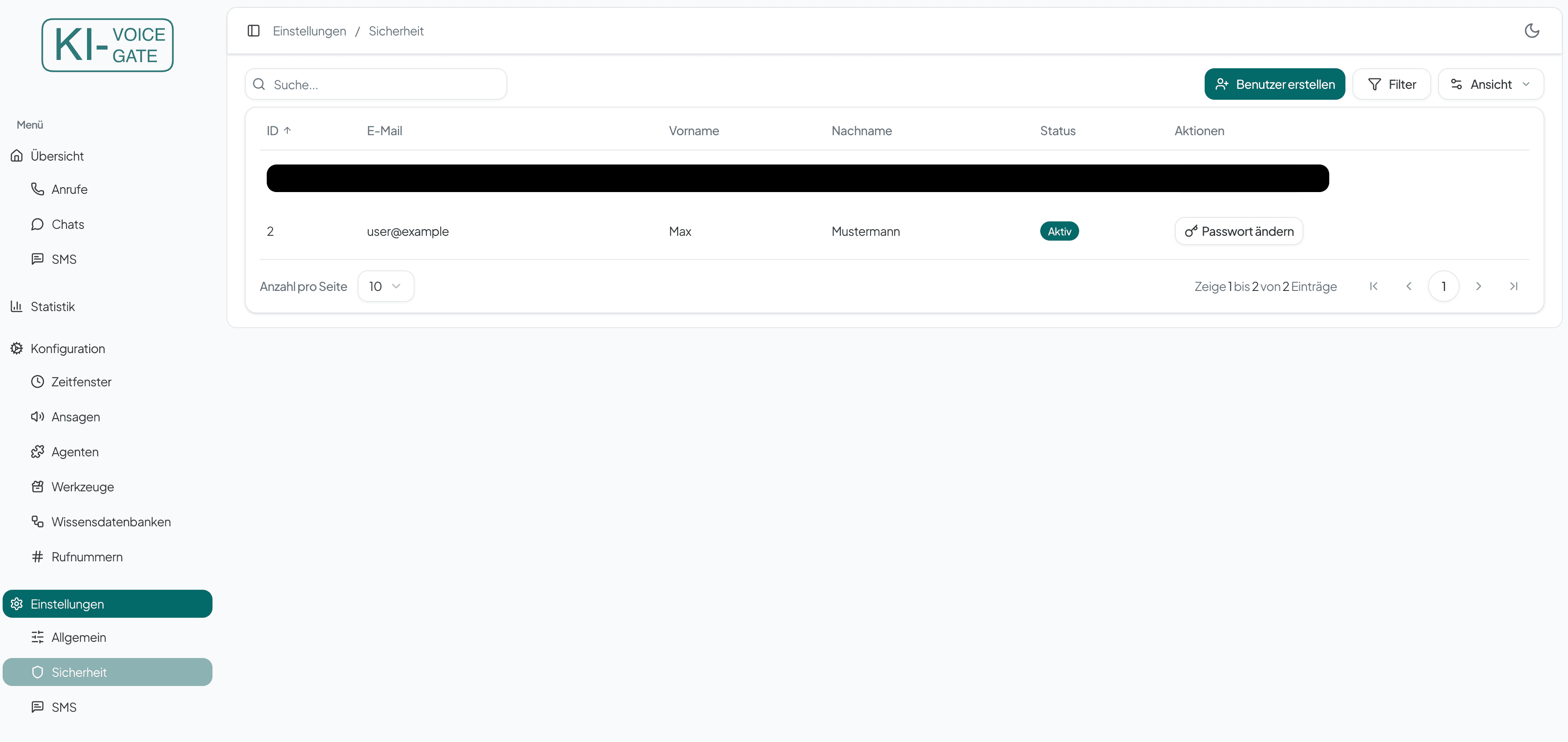Open the Ansicht view dropdown
The height and width of the screenshot is (742, 1568).
(1490, 84)
